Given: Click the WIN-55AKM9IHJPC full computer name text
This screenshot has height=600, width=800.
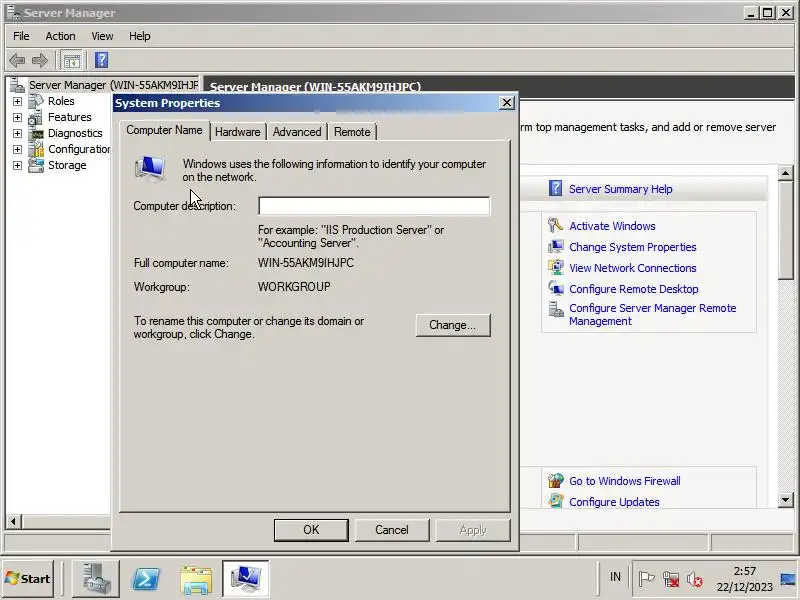Looking at the screenshot, I should [306, 263].
